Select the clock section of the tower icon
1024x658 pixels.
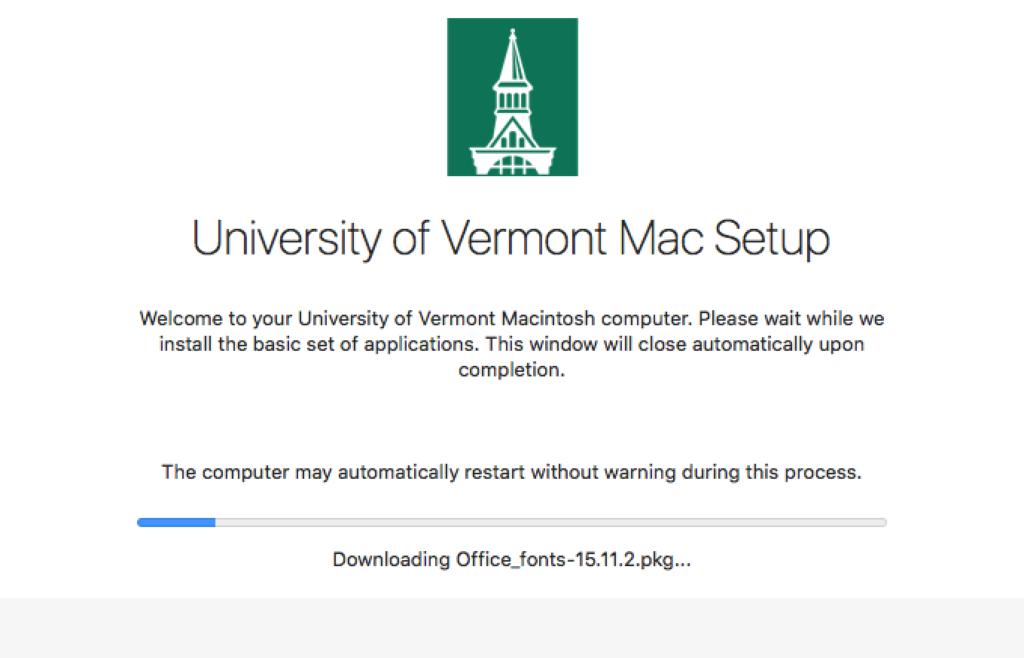(512, 100)
